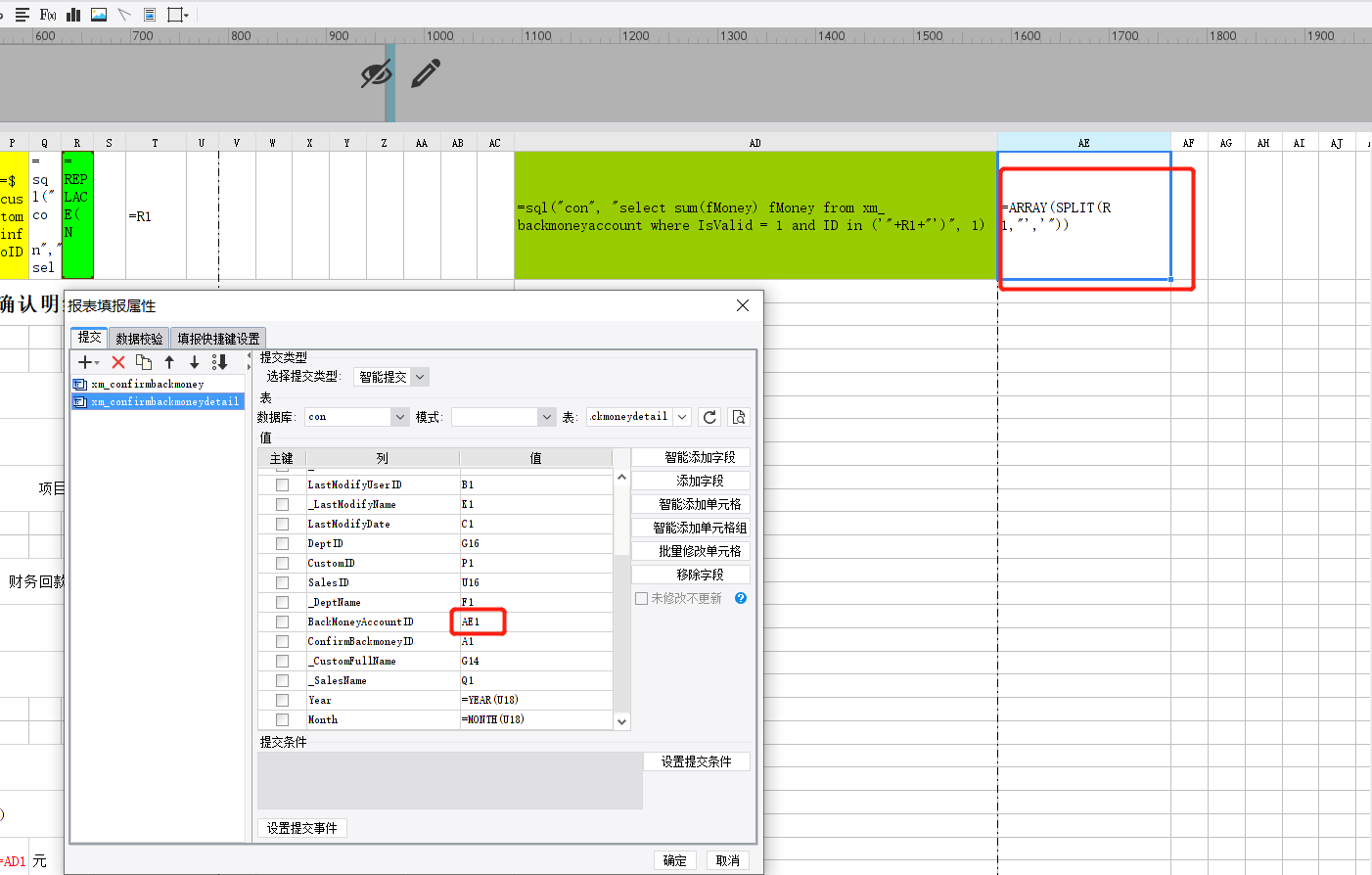Click the text alignment icon in the top toolbar

[x=22, y=15]
